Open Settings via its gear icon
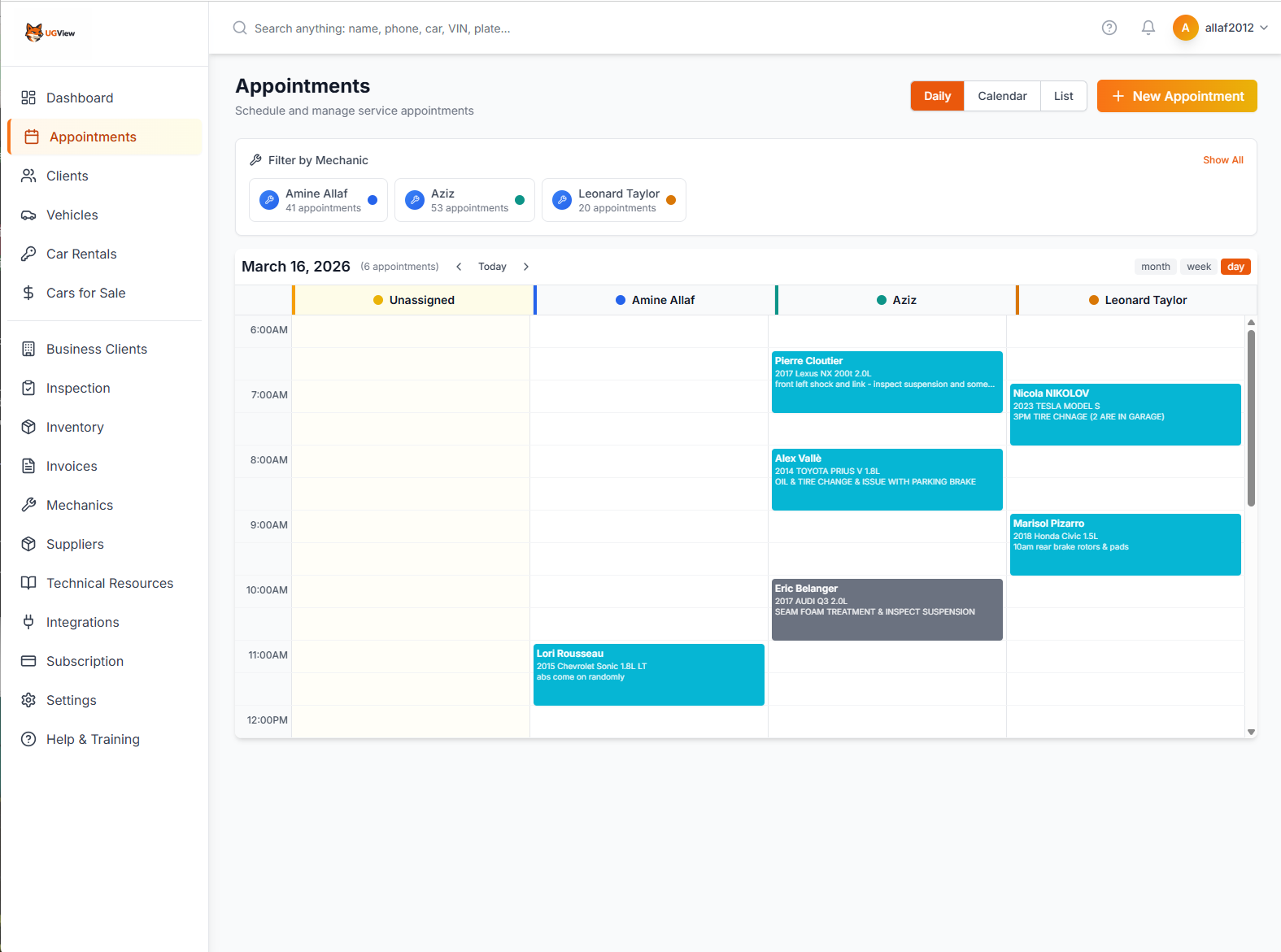Viewport: 1281px width, 952px height. [28, 700]
